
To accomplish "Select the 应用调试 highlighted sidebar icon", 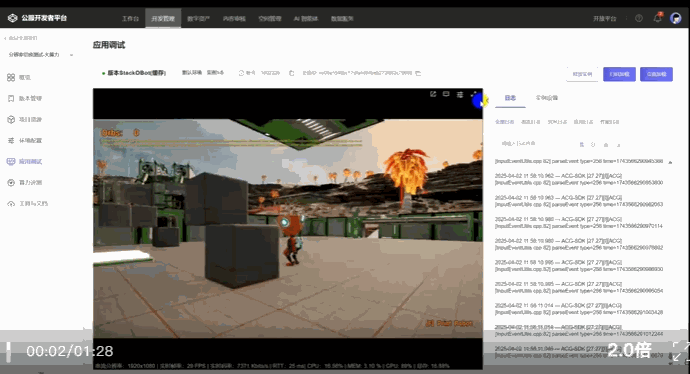I will (x=11, y=161).
